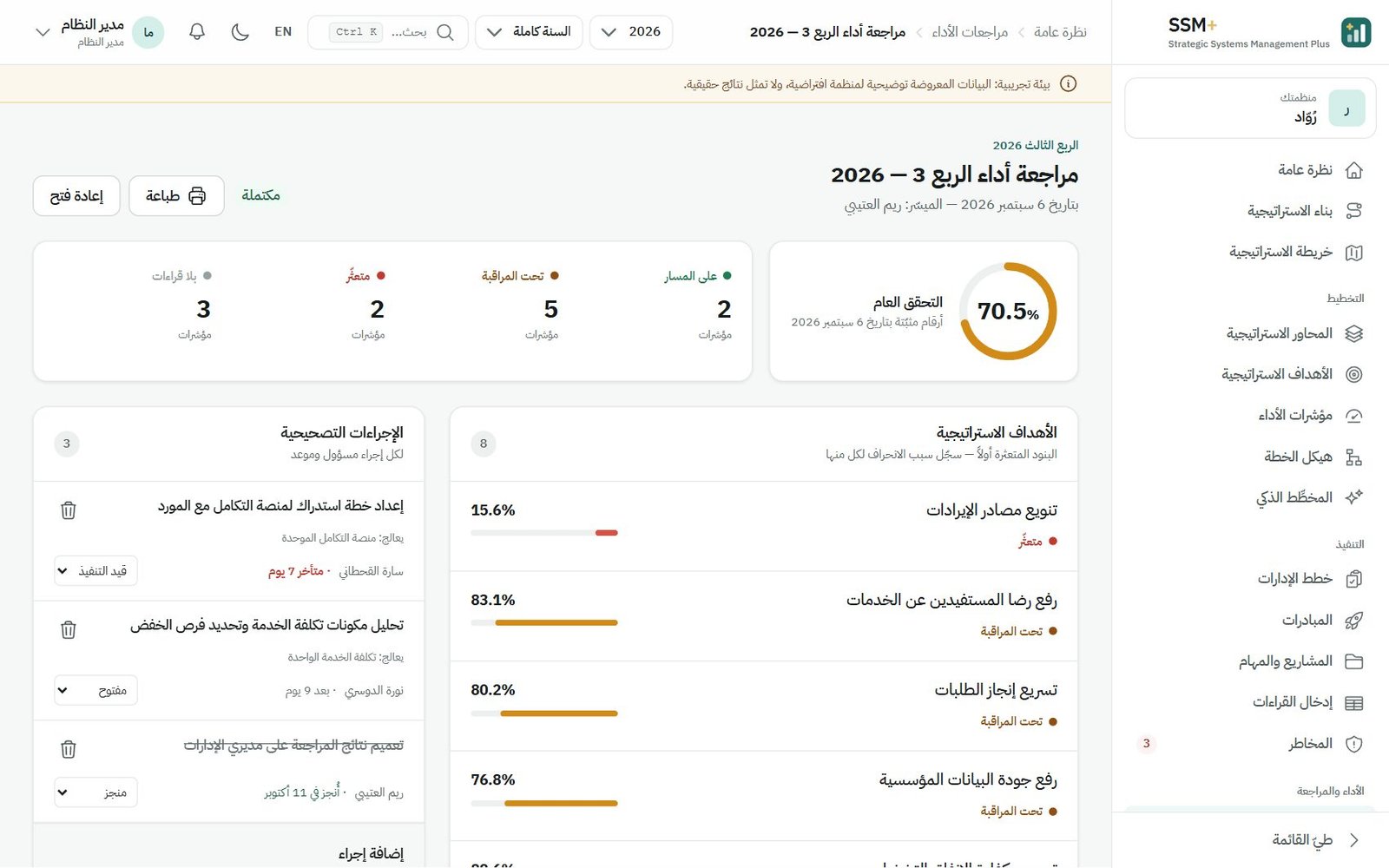The image size is (1389, 868).
Task: Click the SSM+ logo icon
Action: (x=1356, y=32)
